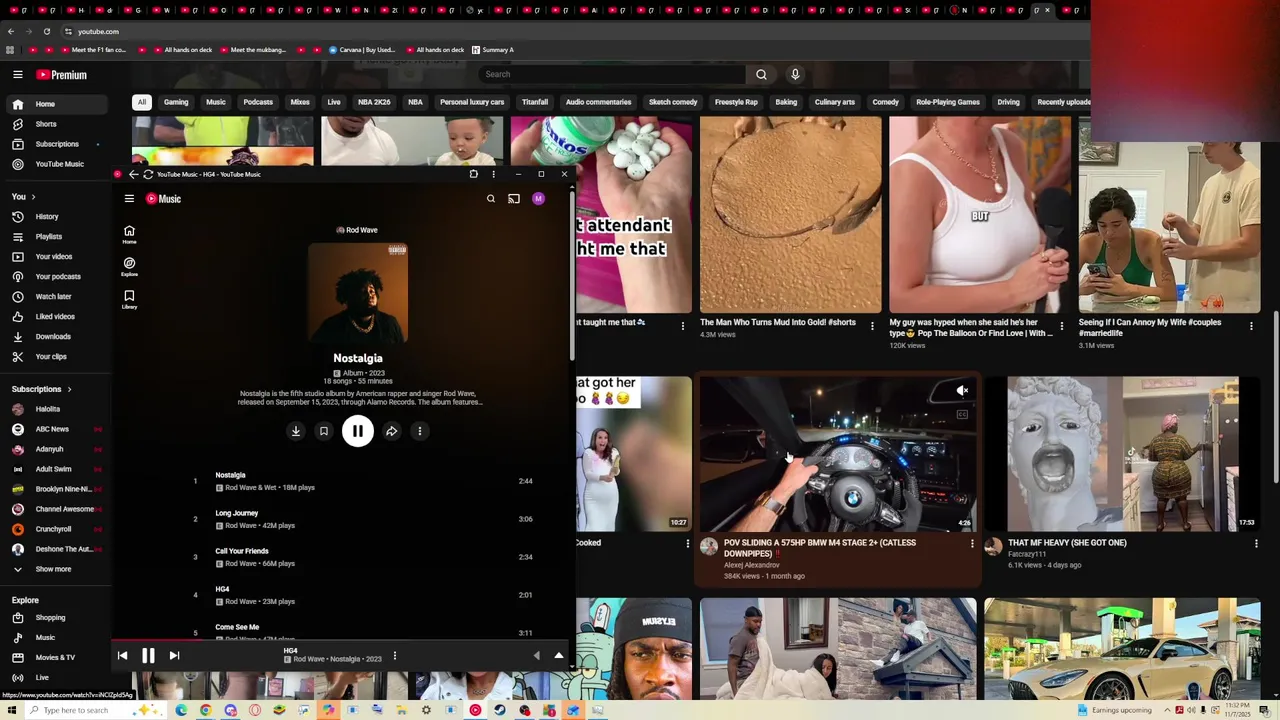Select the Role-Playing Games chip

pos(948,102)
